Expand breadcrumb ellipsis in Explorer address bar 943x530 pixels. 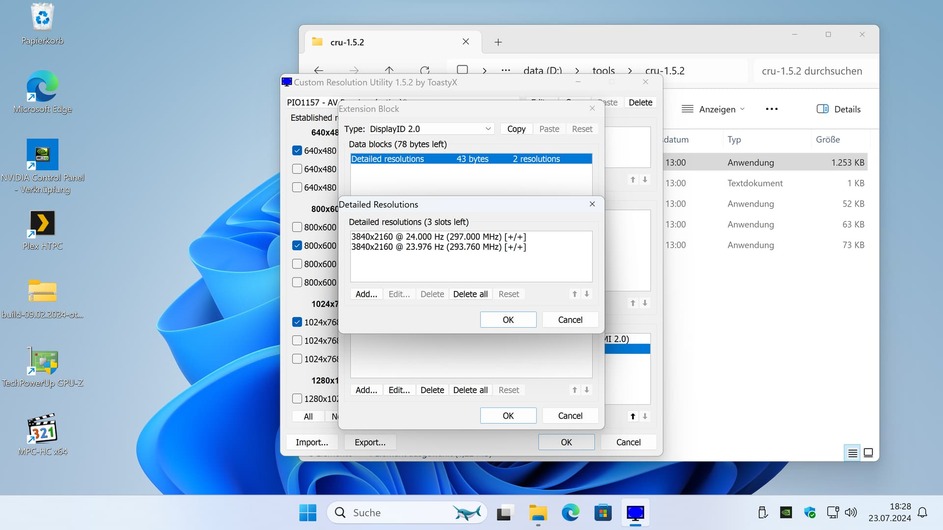(x=505, y=71)
